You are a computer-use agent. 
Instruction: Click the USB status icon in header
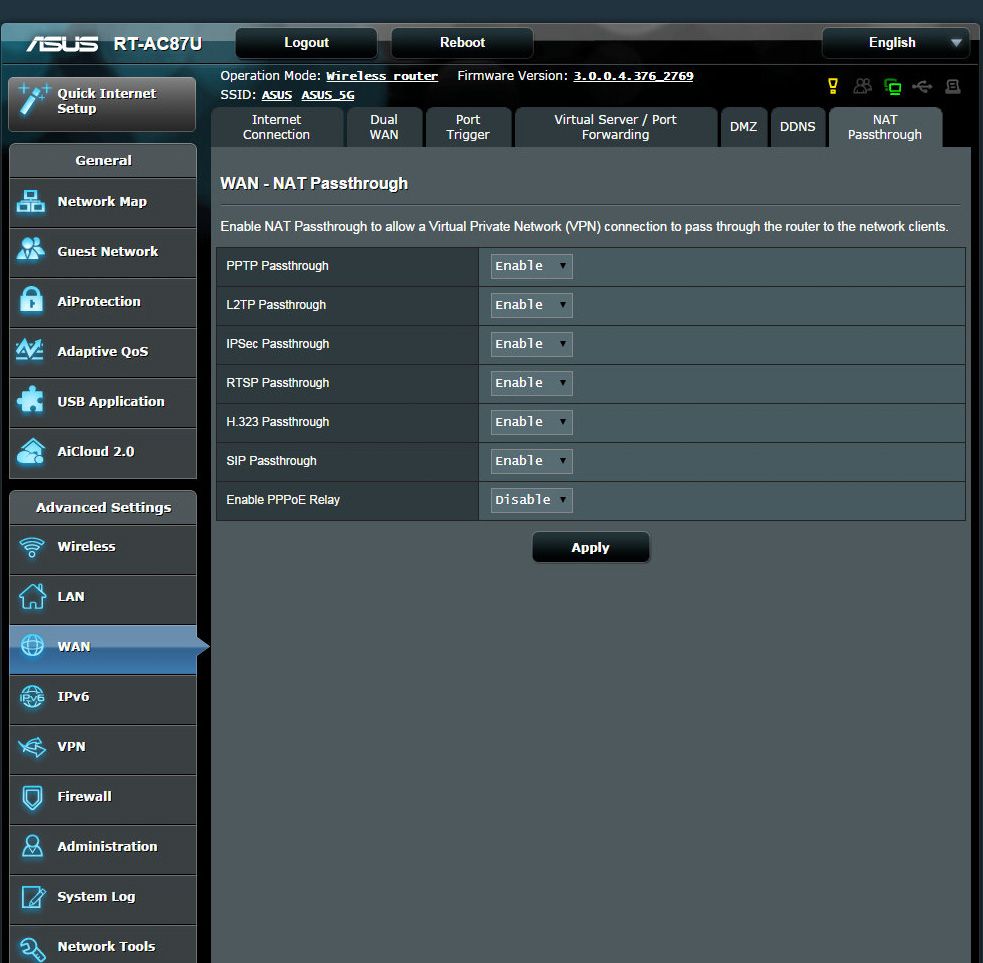pyautogui.click(x=922, y=87)
